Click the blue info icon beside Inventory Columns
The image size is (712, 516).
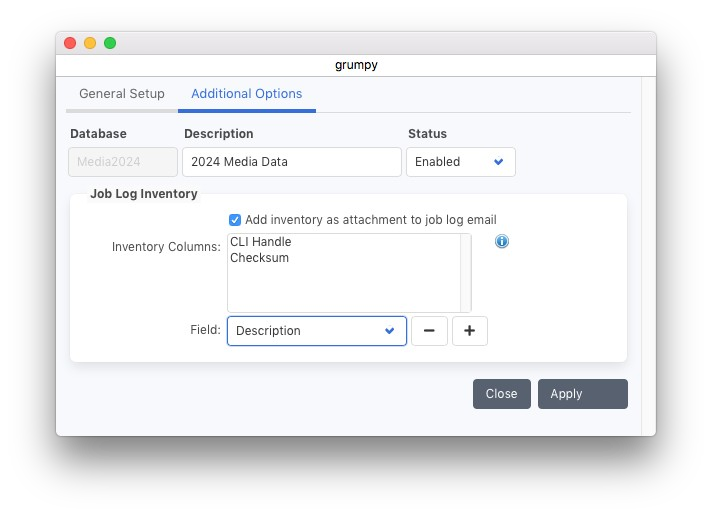point(502,241)
